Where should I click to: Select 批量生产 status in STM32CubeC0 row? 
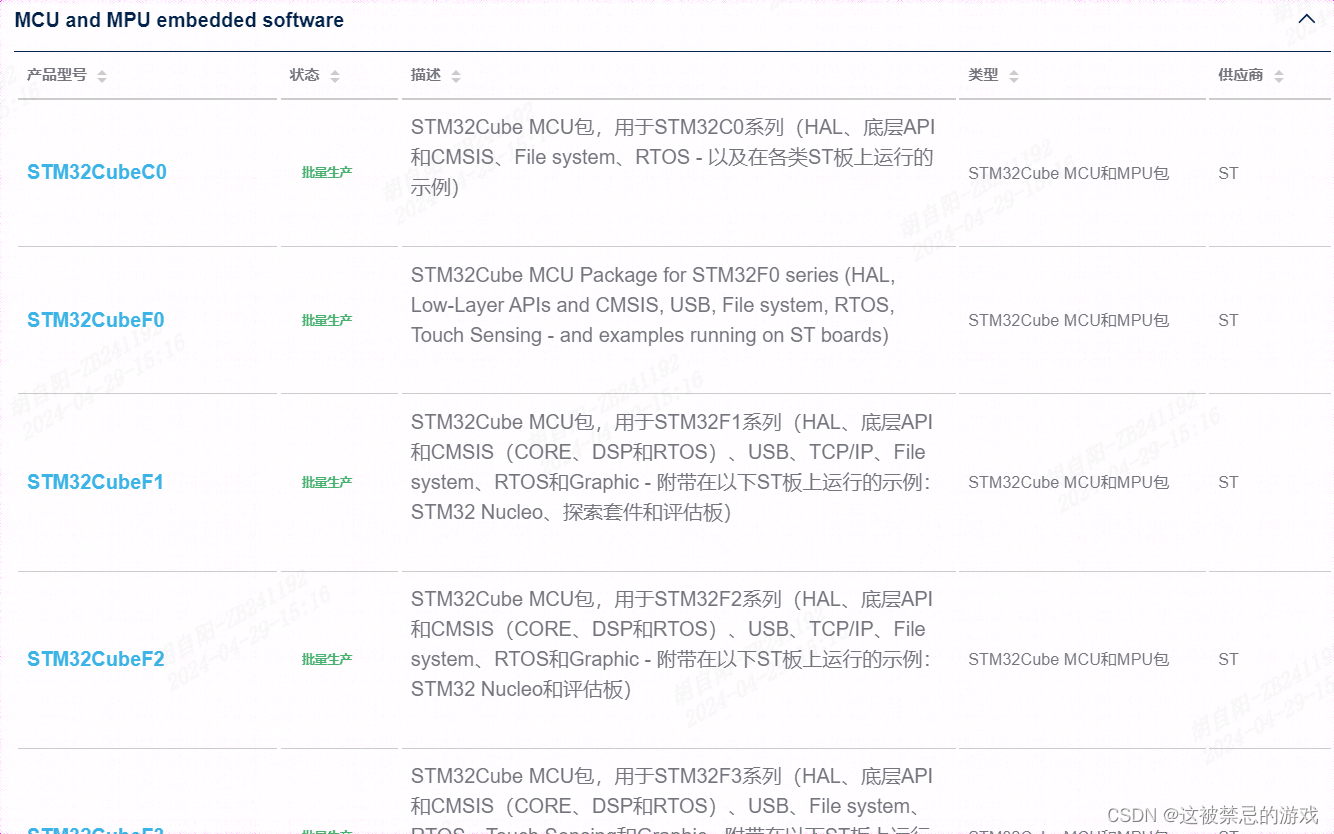(327, 172)
